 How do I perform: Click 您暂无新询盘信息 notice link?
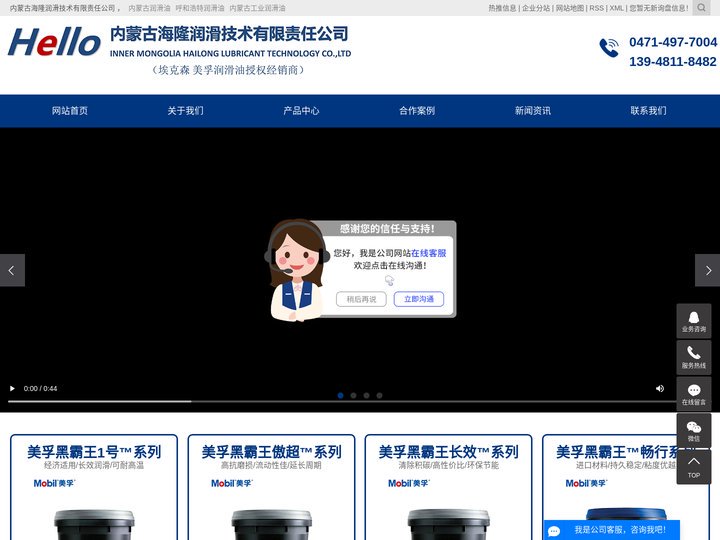pyautogui.click(x=659, y=8)
